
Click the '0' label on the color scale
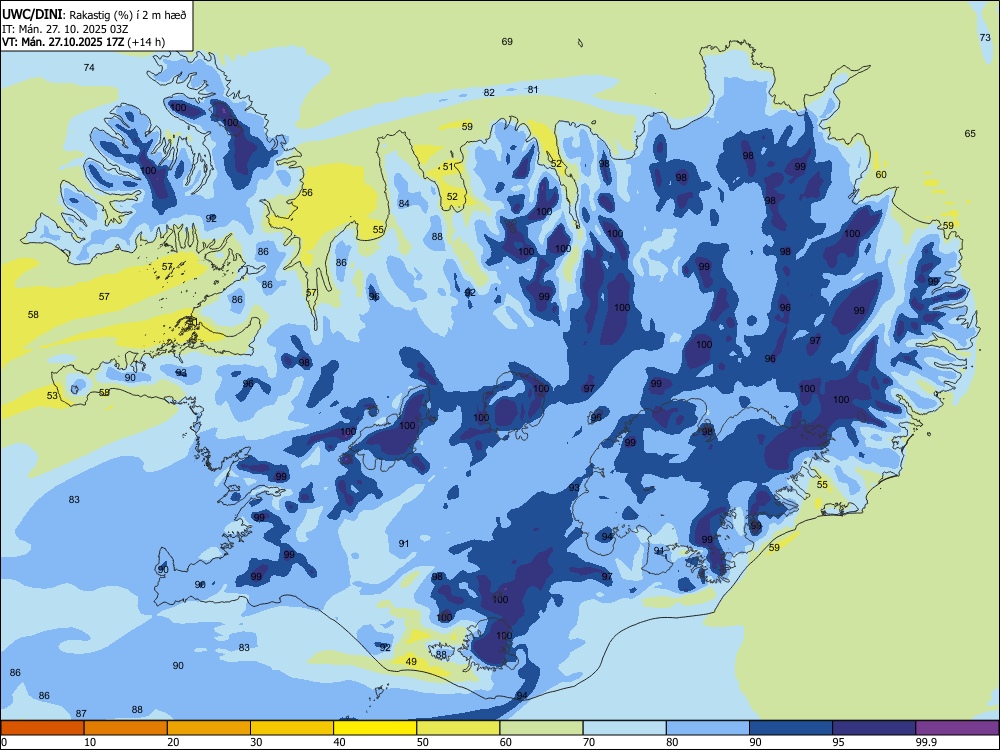(4, 742)
